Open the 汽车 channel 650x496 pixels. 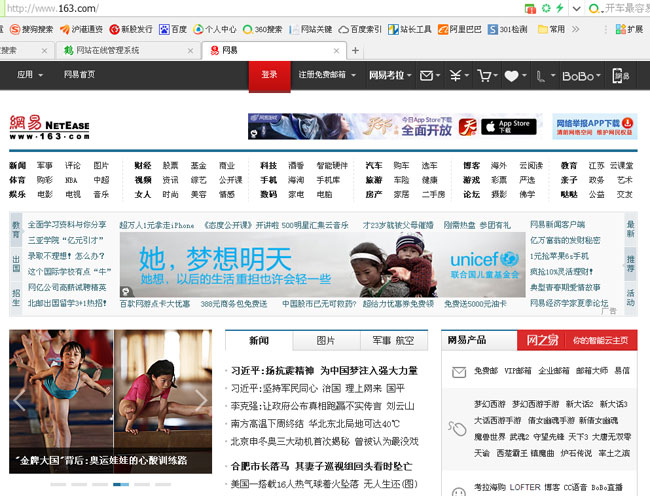point(374,166)
